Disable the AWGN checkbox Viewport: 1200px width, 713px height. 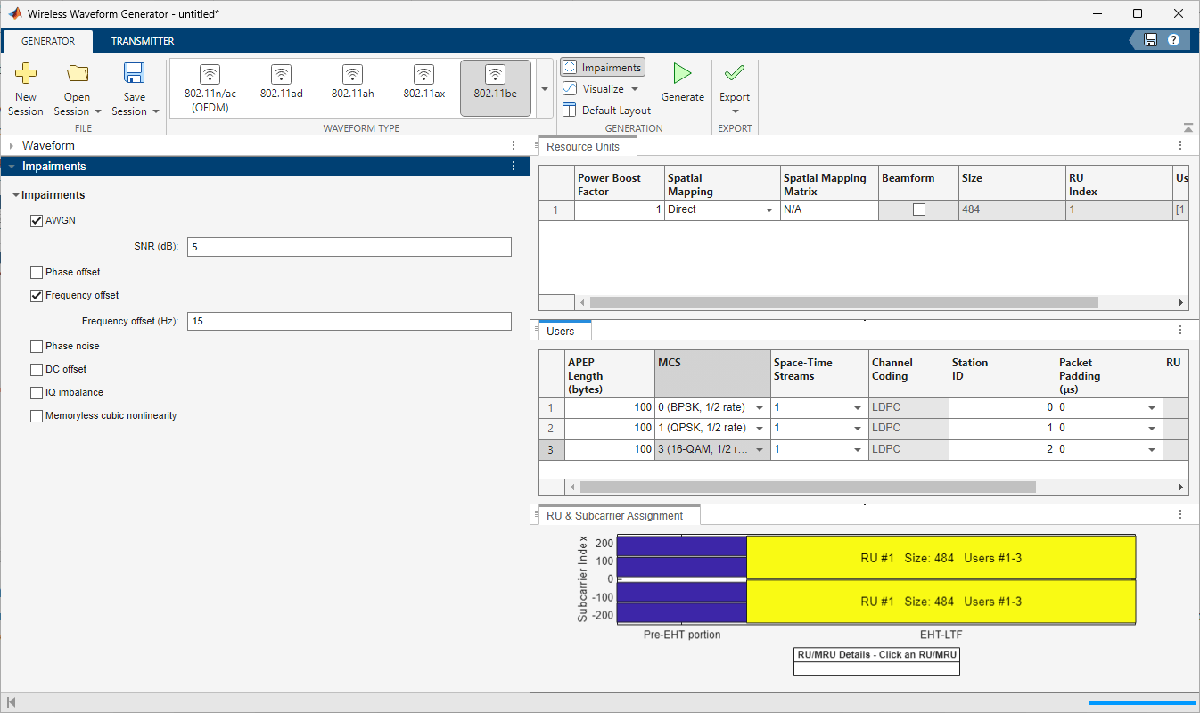click(37, 221)
